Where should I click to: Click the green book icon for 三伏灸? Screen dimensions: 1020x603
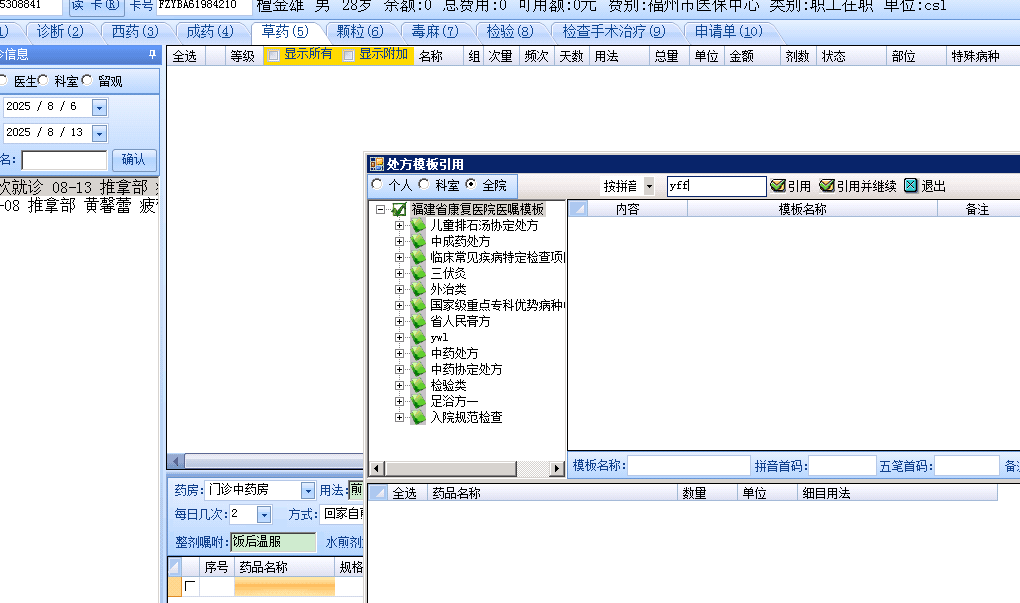point(418,273)
